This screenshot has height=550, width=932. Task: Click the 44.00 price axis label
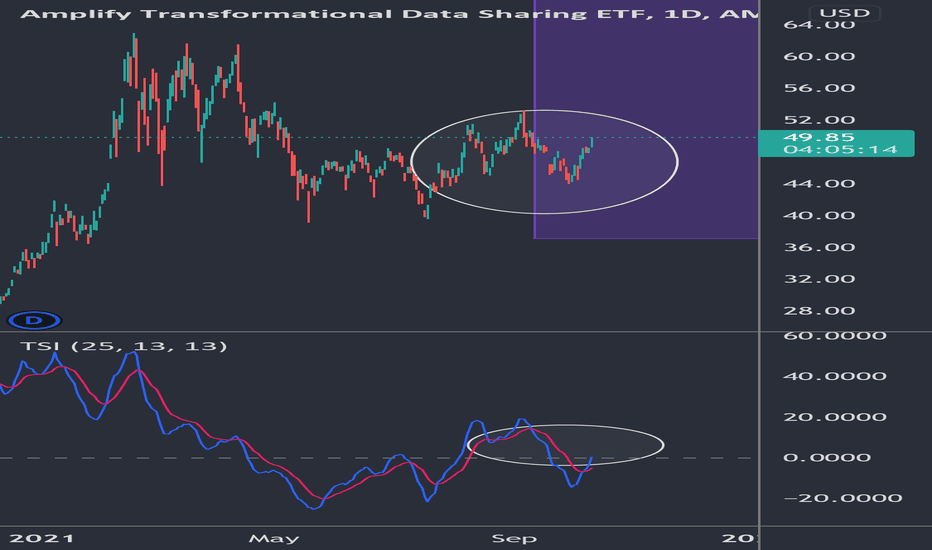click(x=819, y=184)
